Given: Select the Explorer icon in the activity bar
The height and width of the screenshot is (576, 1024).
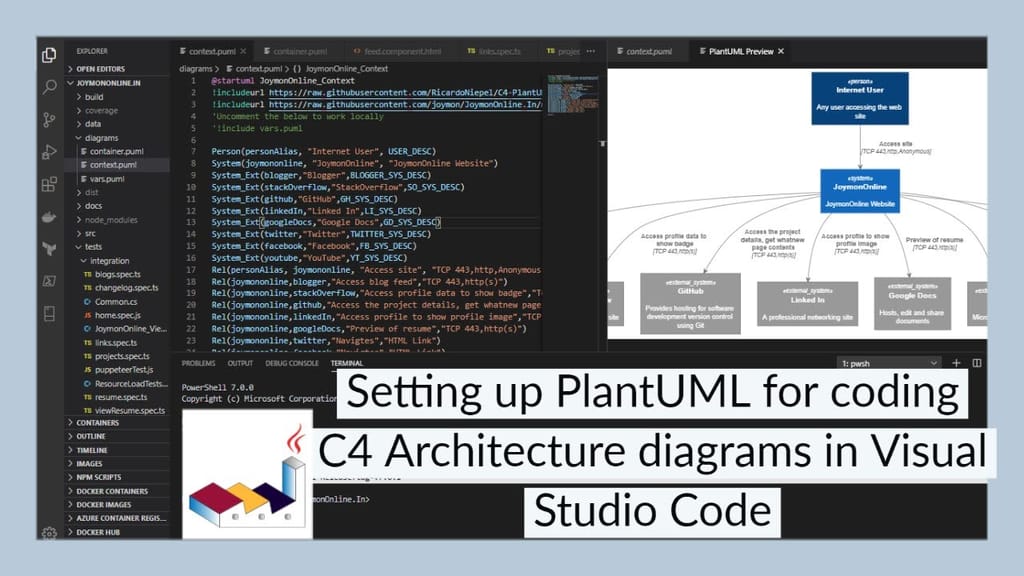Looking at the screenshot, I should [49, 56].
